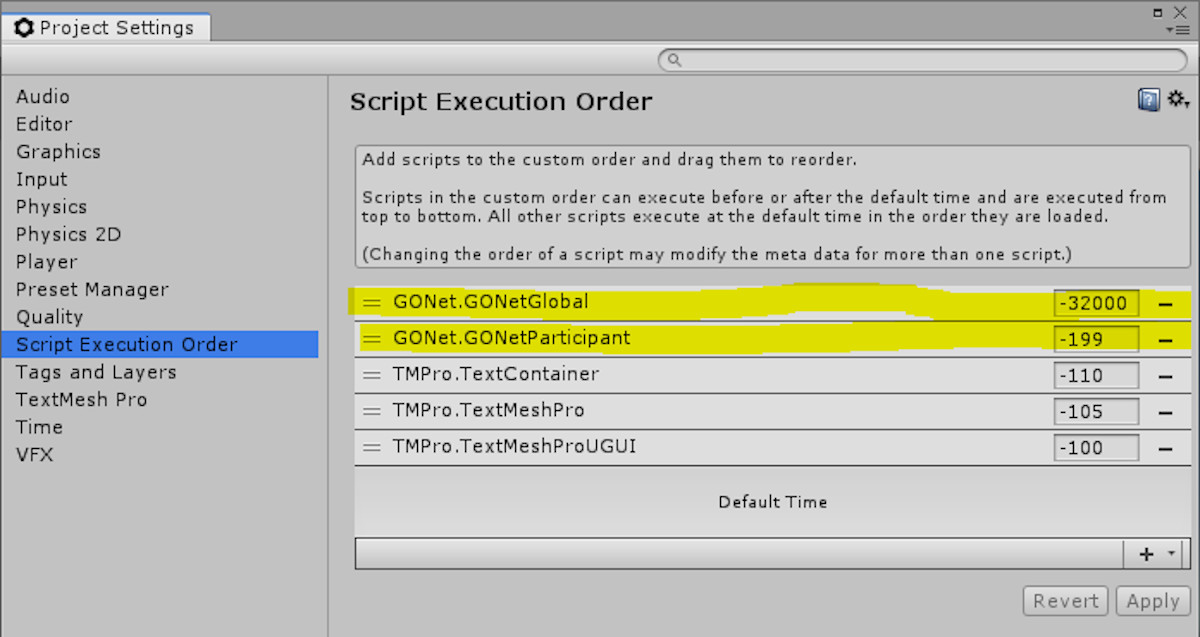
Task: Open the add script plus dropdown
Action: tap(1154, 554)
